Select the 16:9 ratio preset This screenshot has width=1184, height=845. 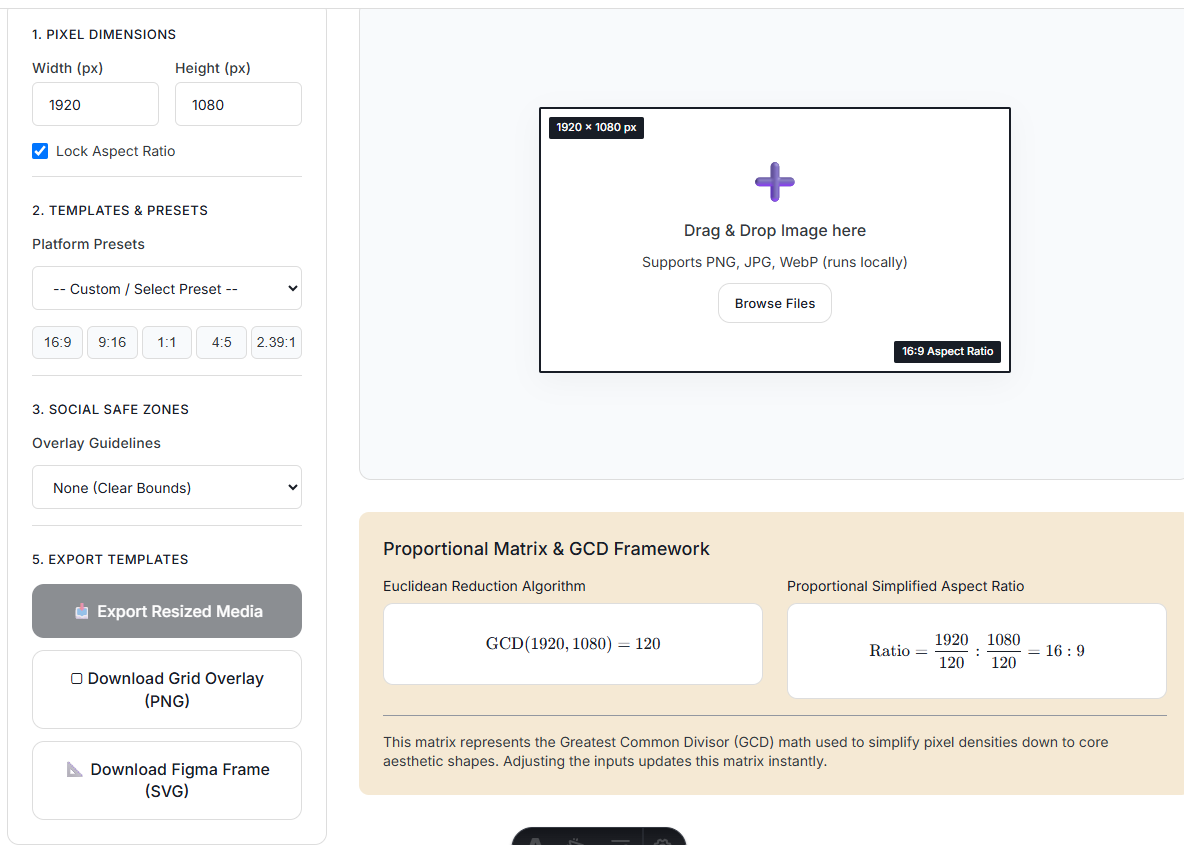pos(57,342)
